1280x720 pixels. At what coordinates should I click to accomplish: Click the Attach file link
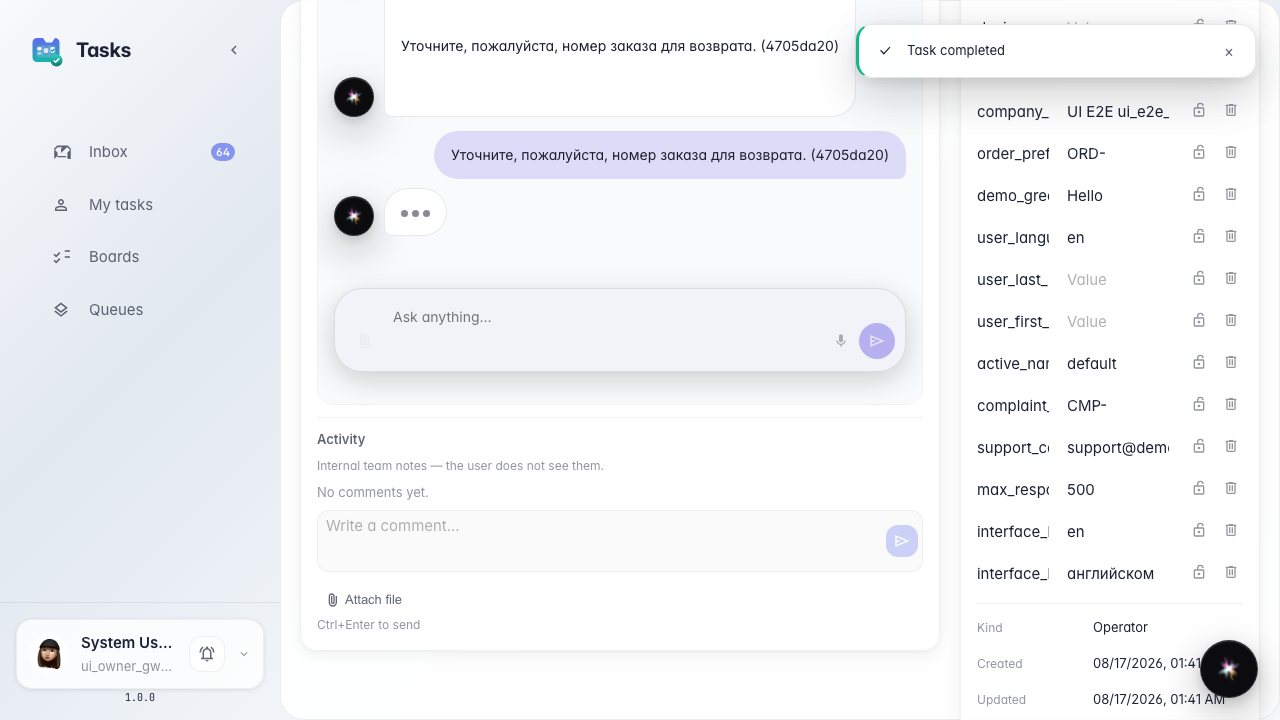[364, 600]
